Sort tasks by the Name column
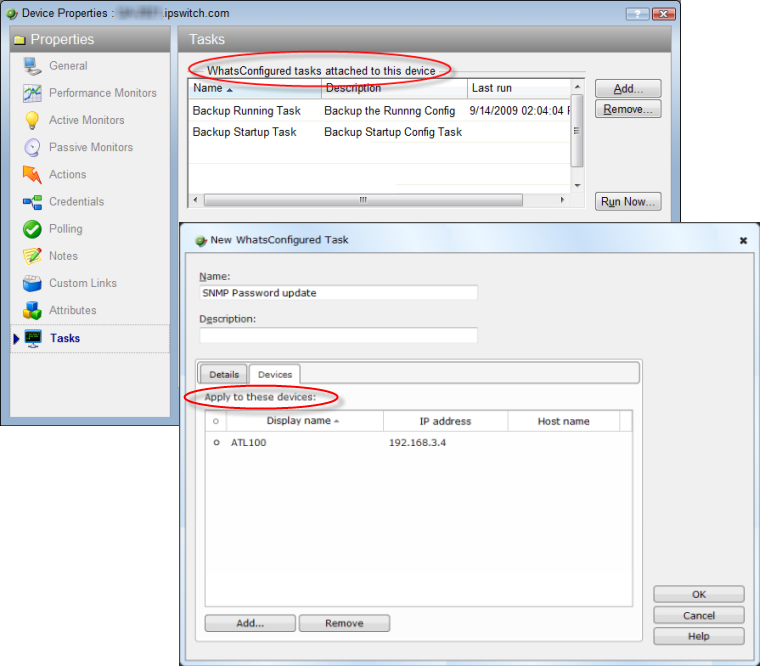Viewport: 766px width, 672px height. [255, 88]
